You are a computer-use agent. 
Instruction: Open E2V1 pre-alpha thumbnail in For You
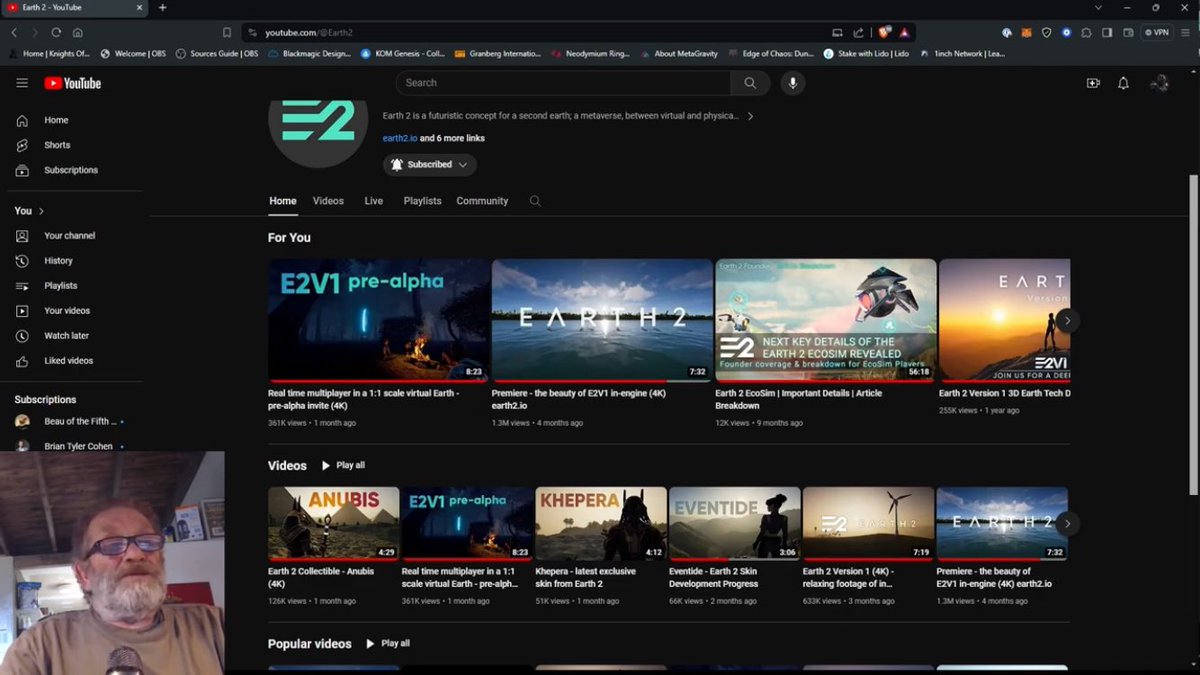[379, 320]
